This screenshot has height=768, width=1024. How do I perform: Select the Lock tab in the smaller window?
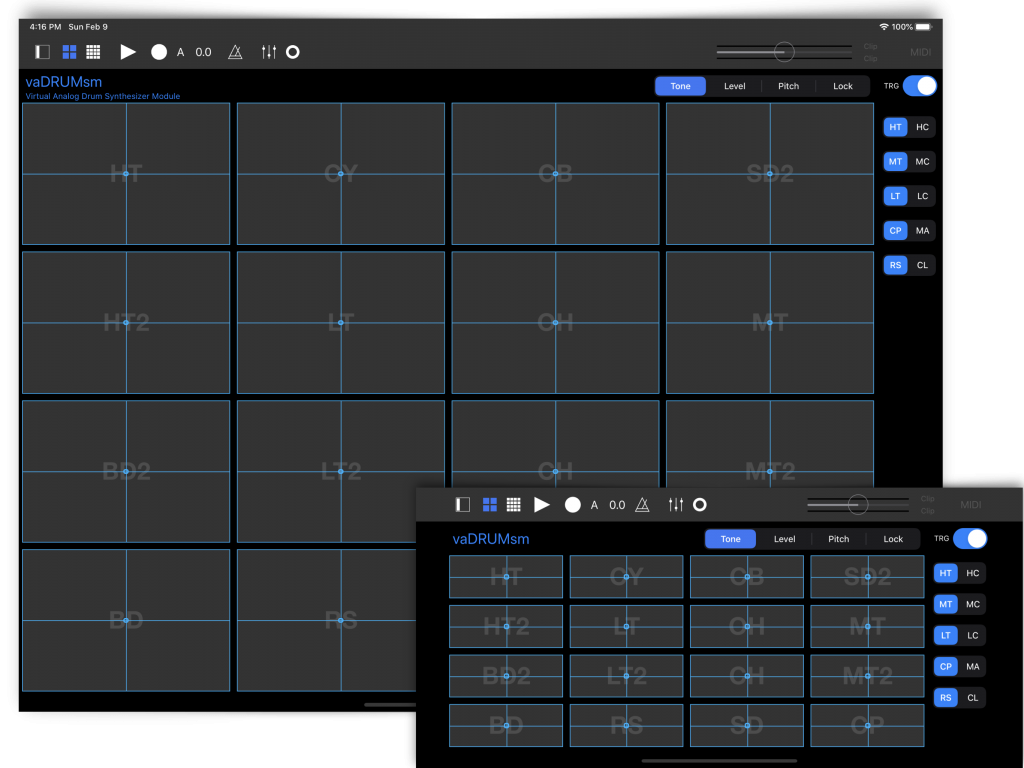[x=893, y=539]
